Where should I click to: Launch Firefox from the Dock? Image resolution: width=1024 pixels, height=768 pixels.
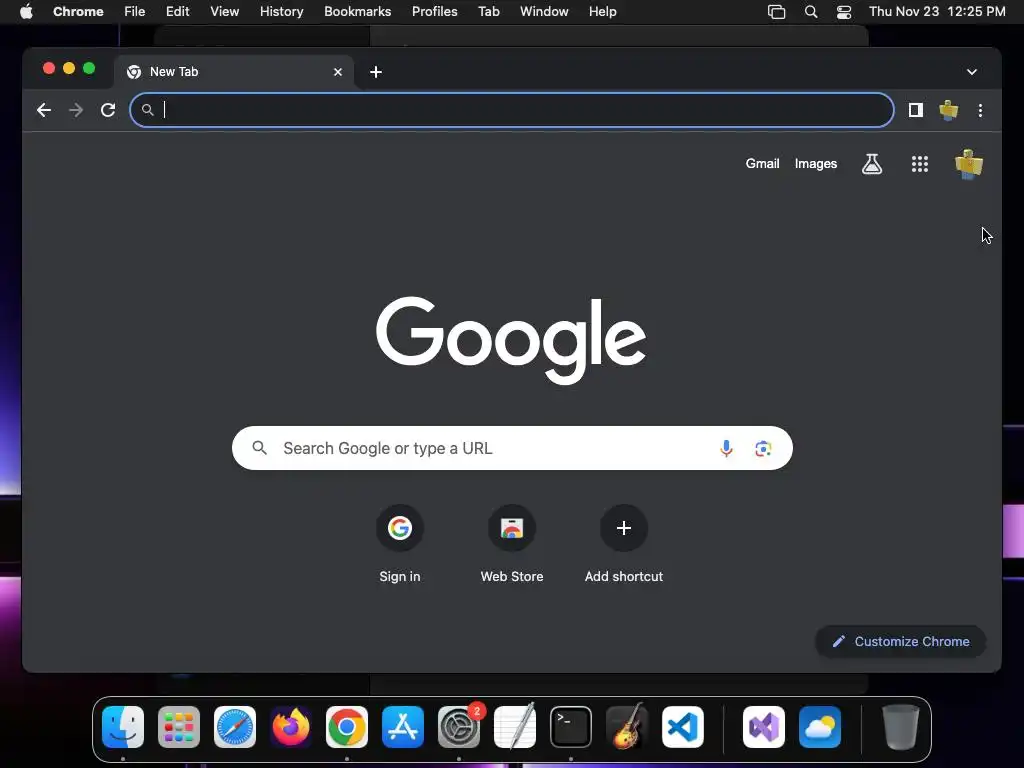coord(291,727)
